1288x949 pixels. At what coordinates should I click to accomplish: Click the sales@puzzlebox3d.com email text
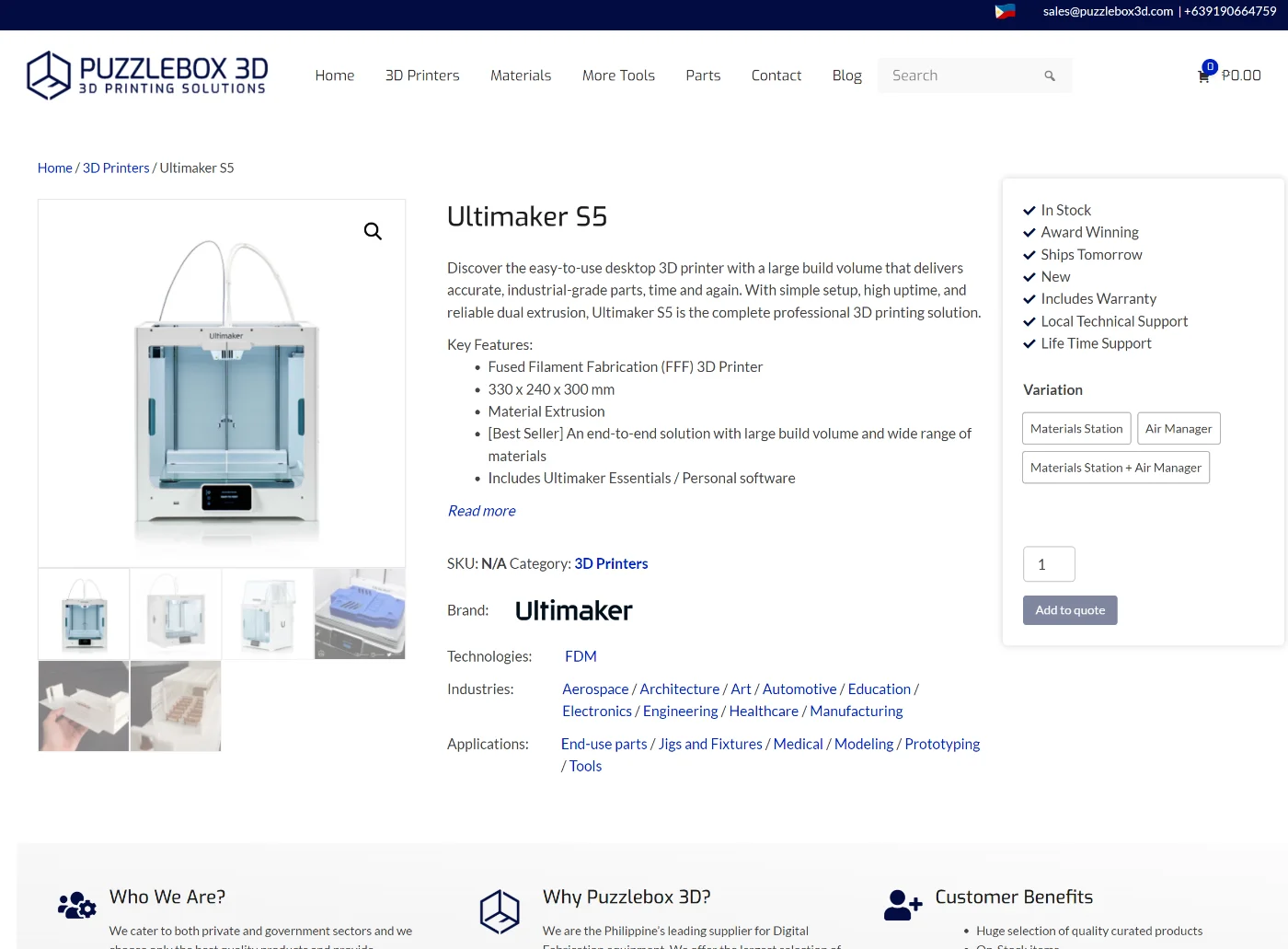point(1108,11)
